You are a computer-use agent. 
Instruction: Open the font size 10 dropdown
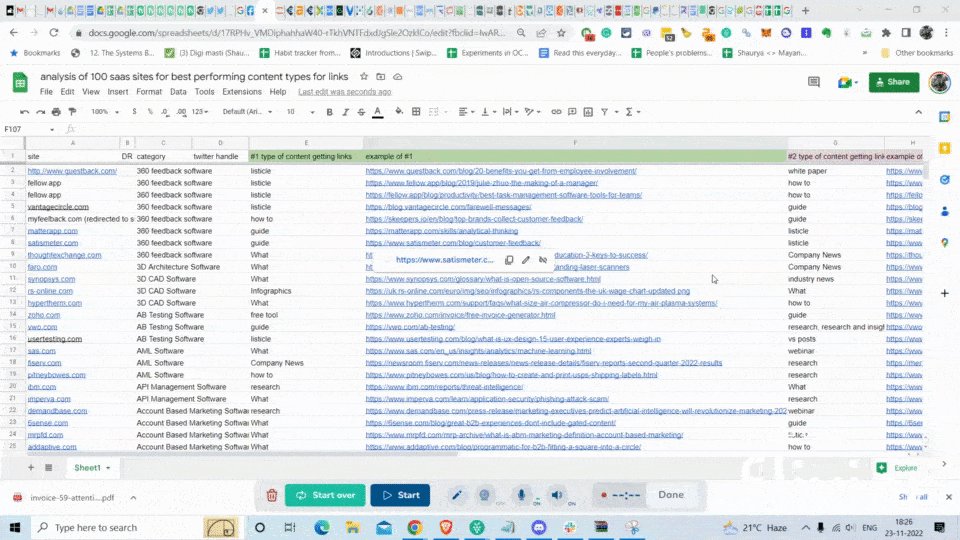300,112
